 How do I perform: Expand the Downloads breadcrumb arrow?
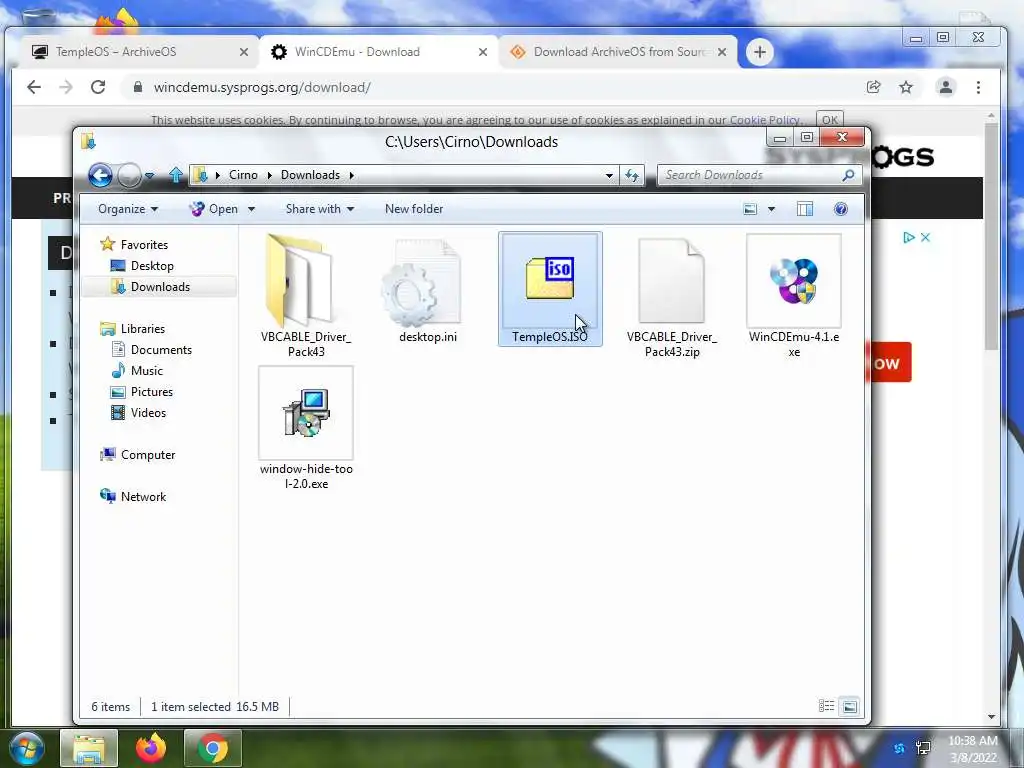click(x=351, y=175)
